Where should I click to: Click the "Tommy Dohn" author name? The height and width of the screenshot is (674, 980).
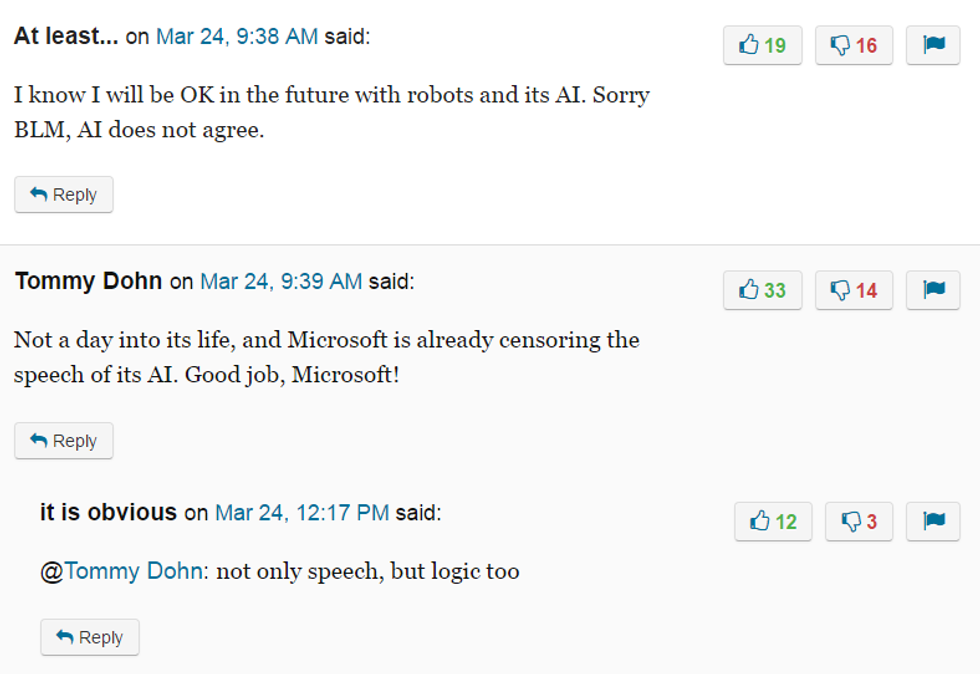click(x=88, y=281)
